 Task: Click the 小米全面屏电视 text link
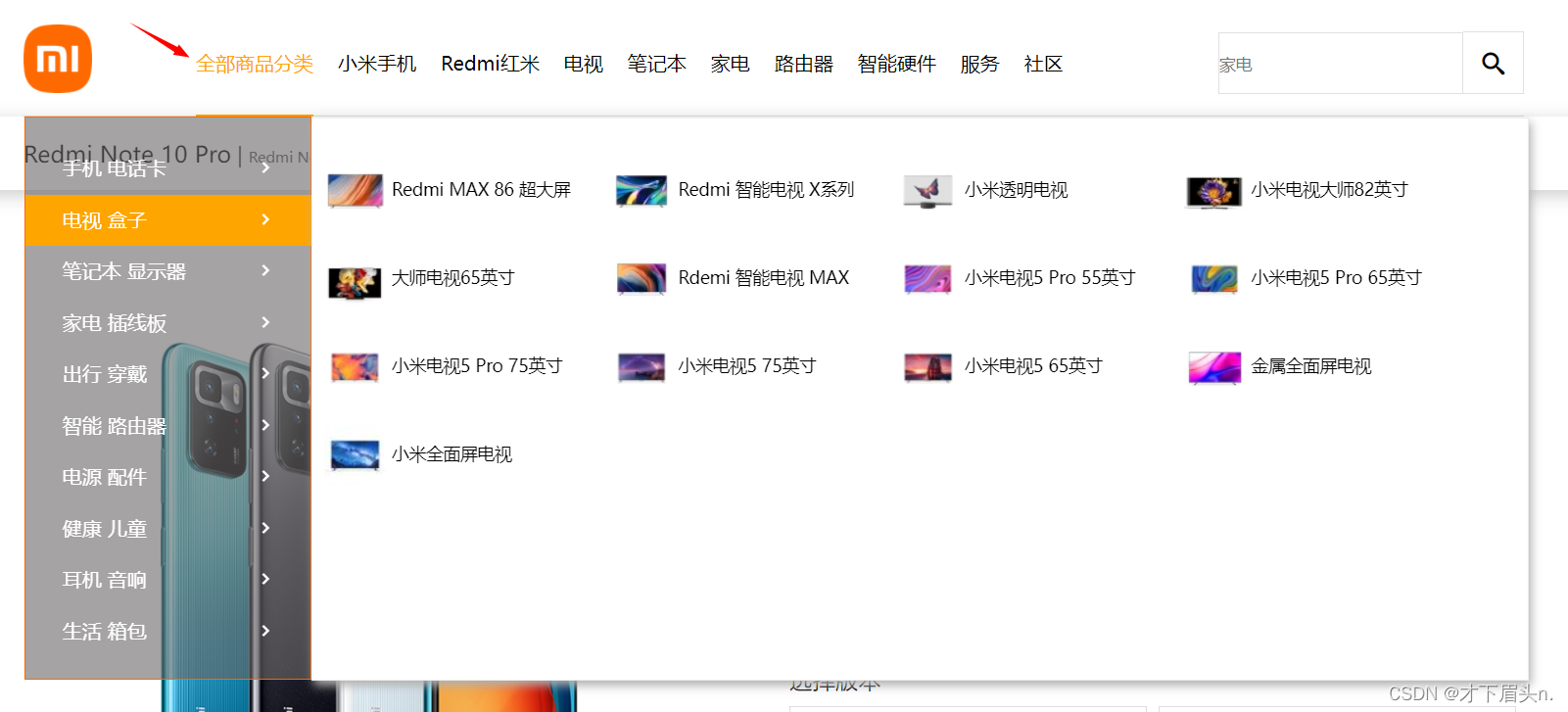451,454
